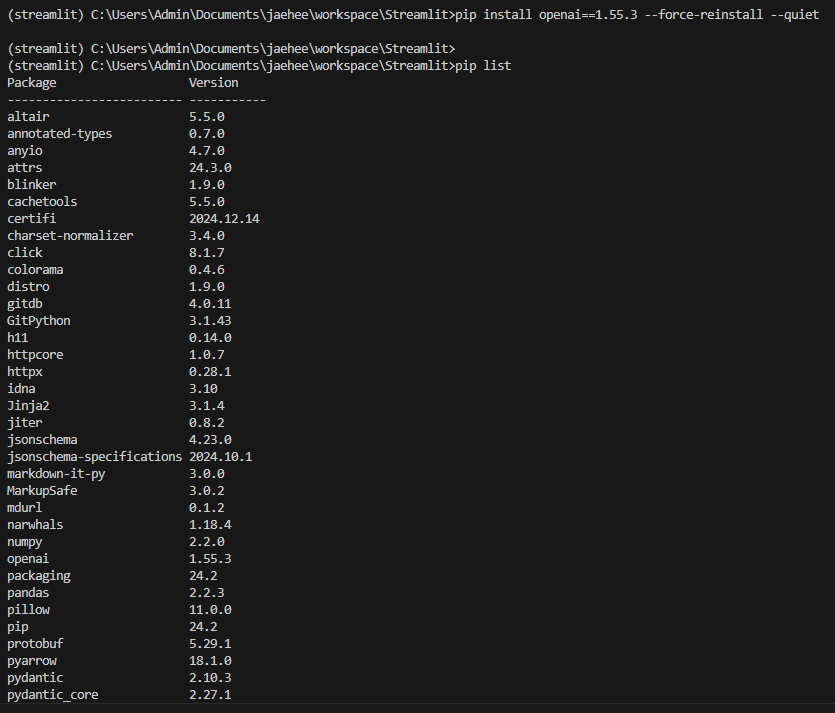Image resolution: width=835 pixels, height=713 pixels.
Task: Click the 'numpy' package name
Action: click(24, 543)
